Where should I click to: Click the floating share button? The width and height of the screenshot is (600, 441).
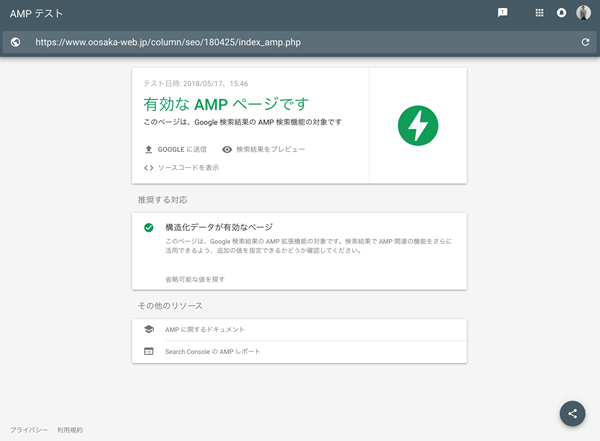[572, 413]
